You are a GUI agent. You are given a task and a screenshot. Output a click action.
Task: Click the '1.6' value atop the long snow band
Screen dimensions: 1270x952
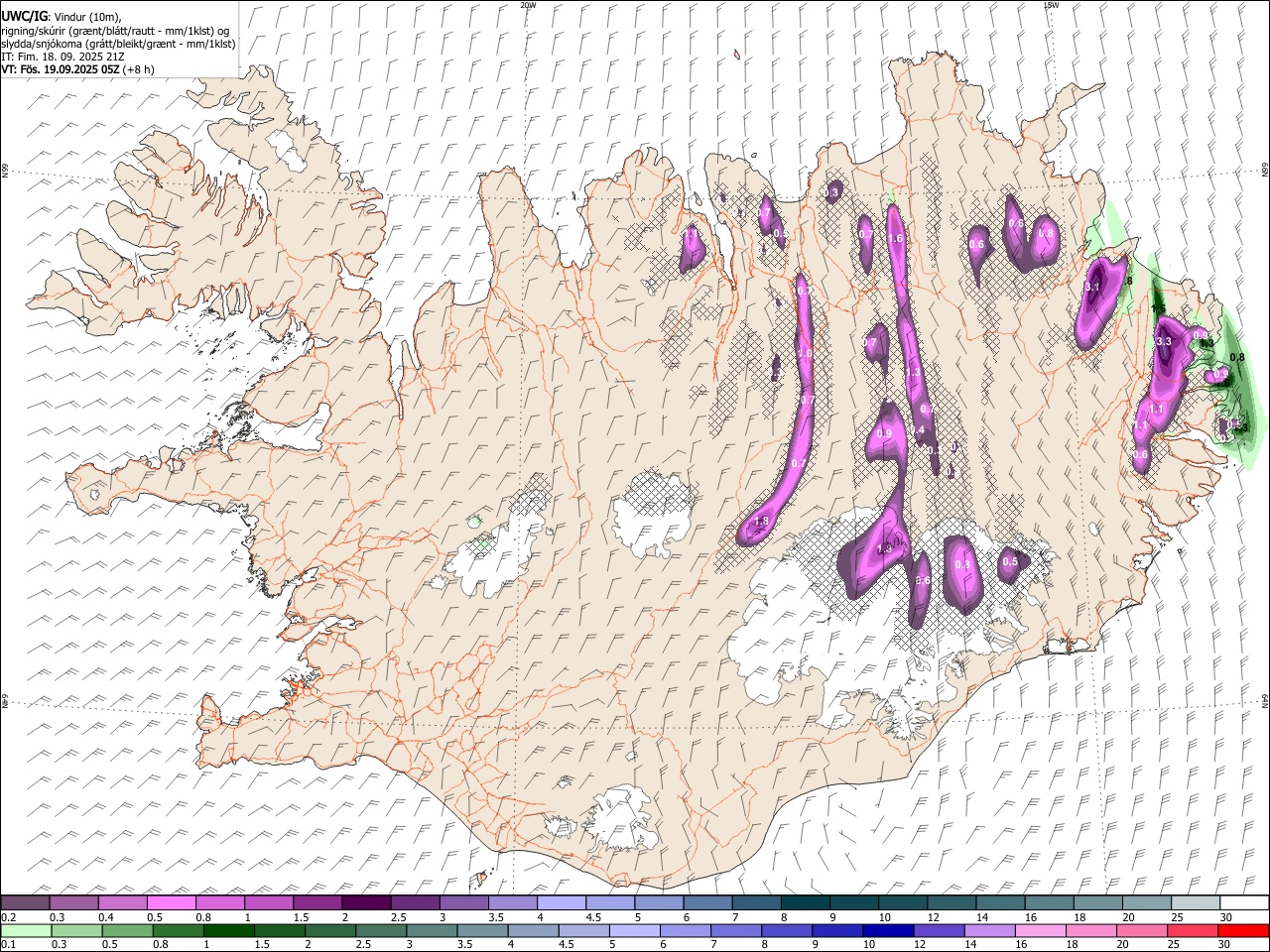pos(895,238)
